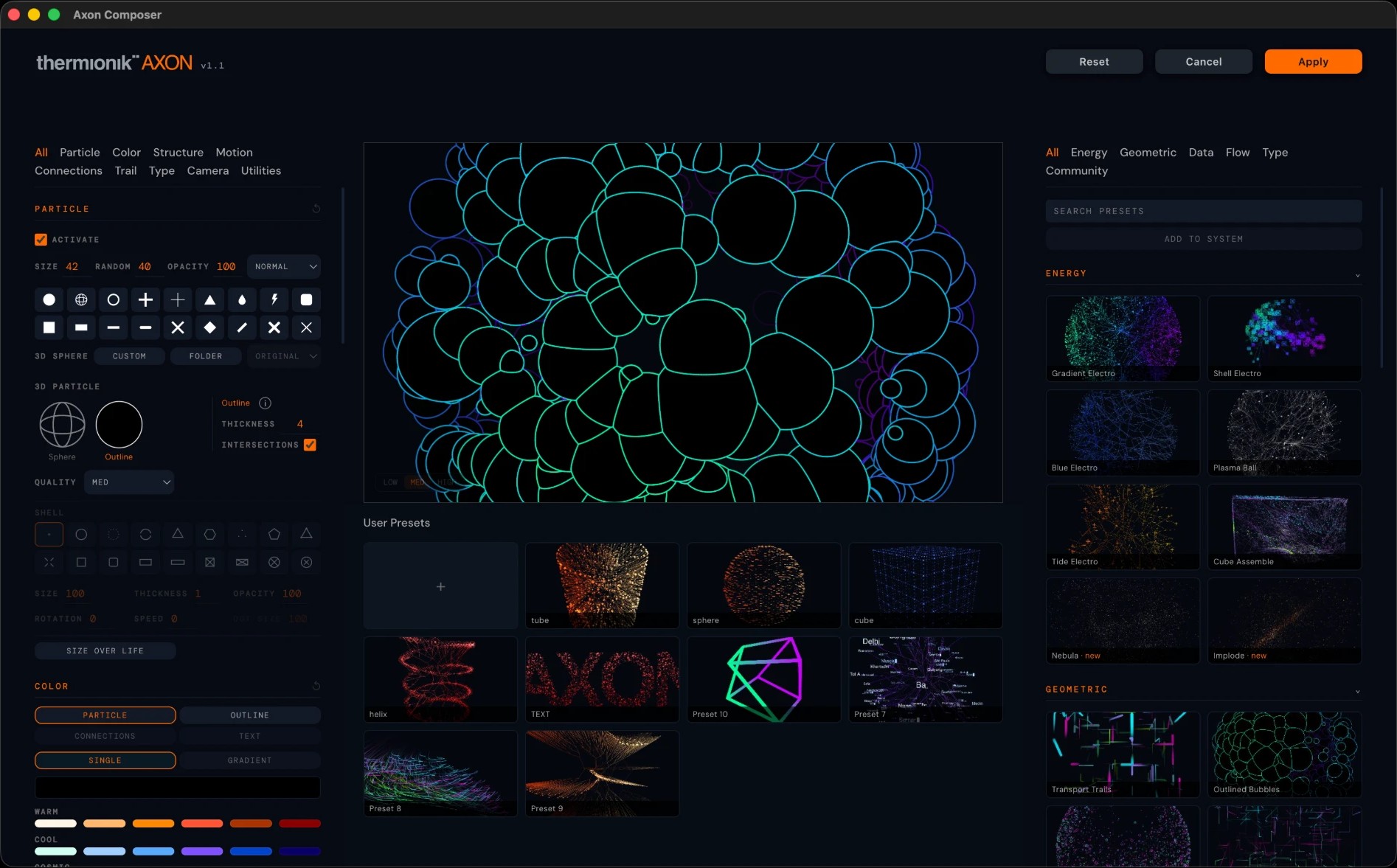Pick the bright orange warm swatch

(153, 824)
